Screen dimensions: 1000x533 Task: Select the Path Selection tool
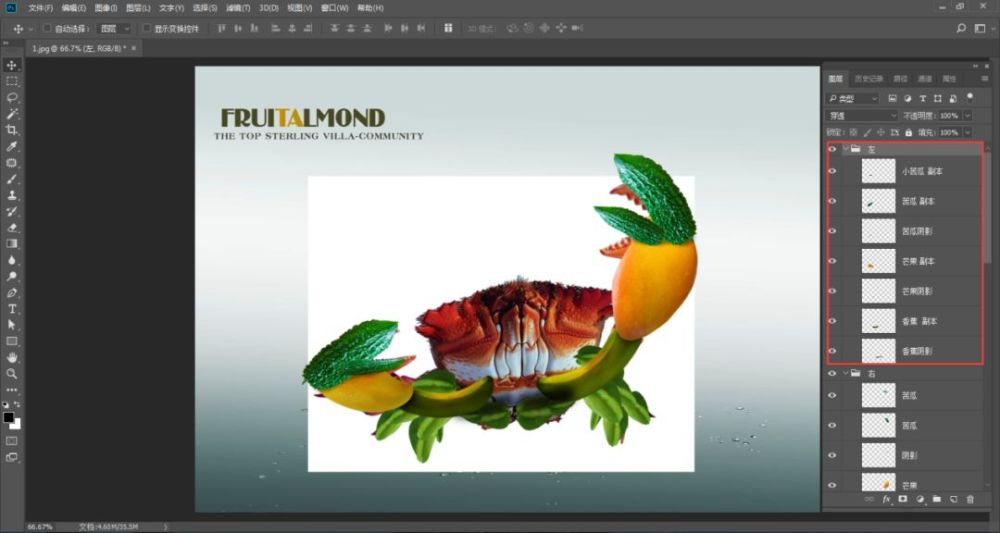pos(11,325)
